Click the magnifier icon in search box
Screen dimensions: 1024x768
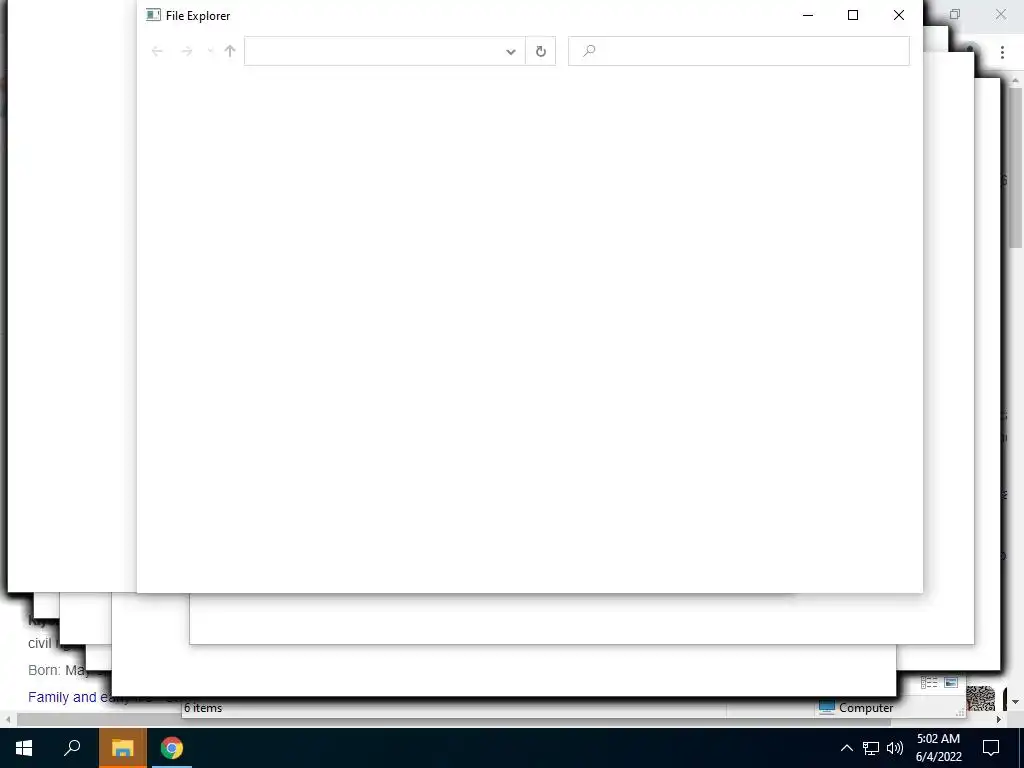tap(589, 50)
